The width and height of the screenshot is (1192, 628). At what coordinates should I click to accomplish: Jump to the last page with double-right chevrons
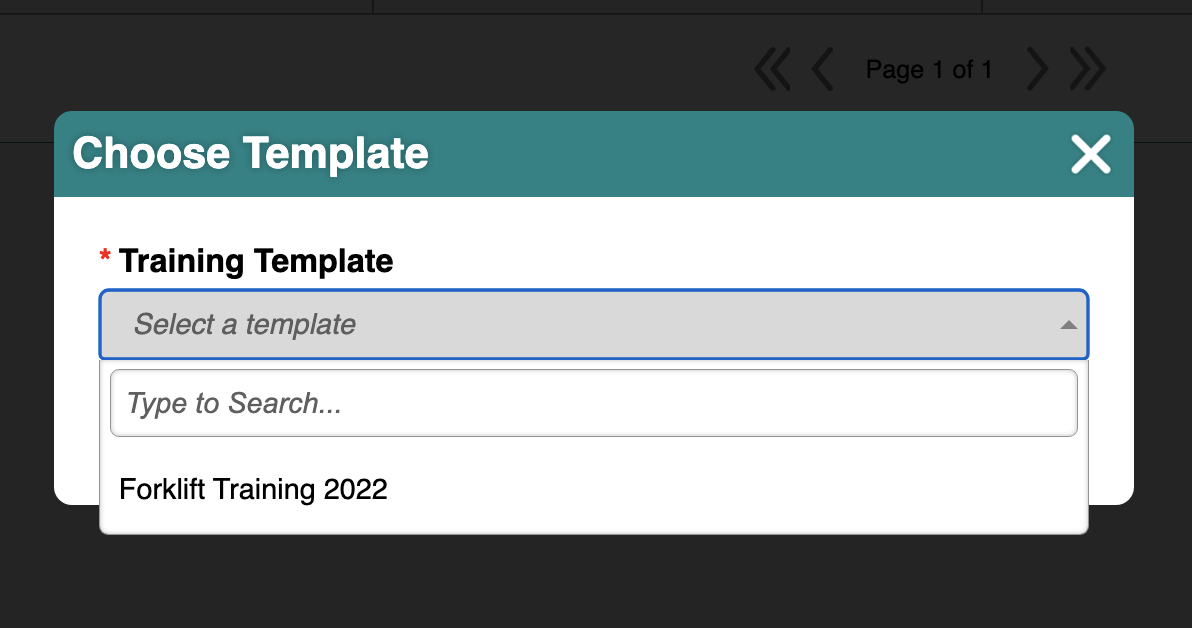[x=1088, y=69]
